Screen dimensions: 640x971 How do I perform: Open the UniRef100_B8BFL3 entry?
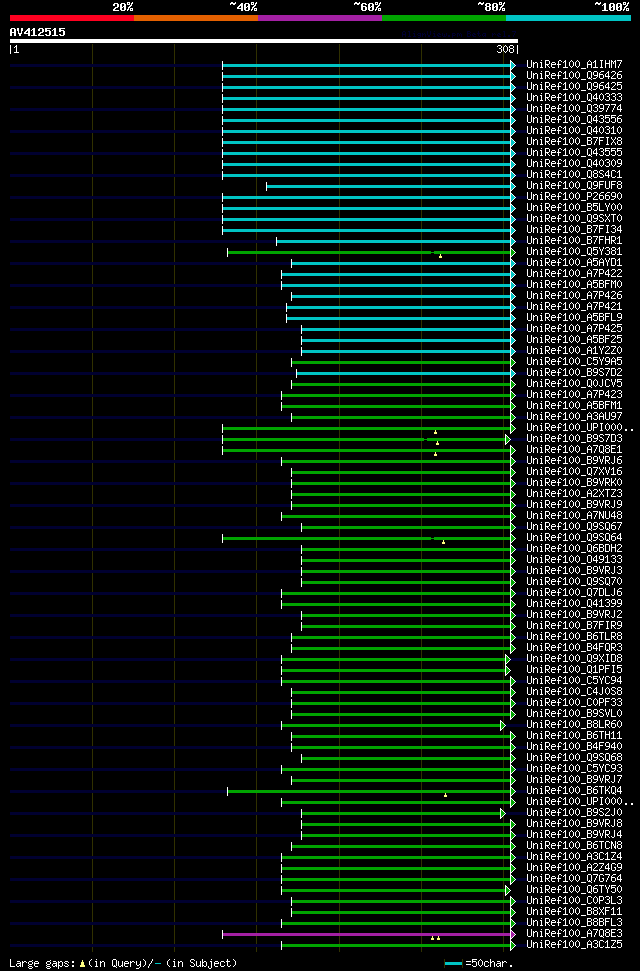[x=574, y=923]
